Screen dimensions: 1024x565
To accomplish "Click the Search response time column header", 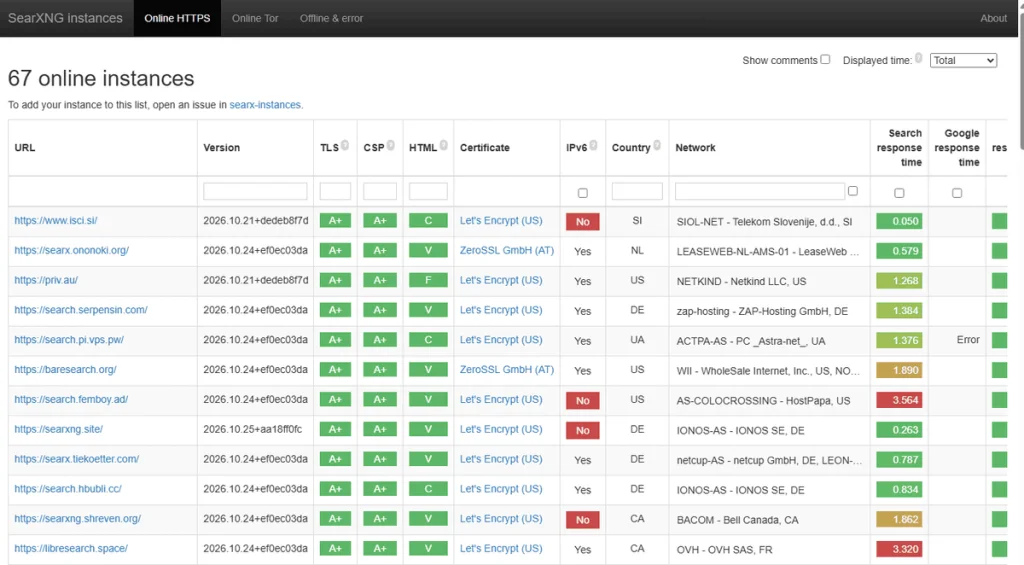I will tap(899, 148).
